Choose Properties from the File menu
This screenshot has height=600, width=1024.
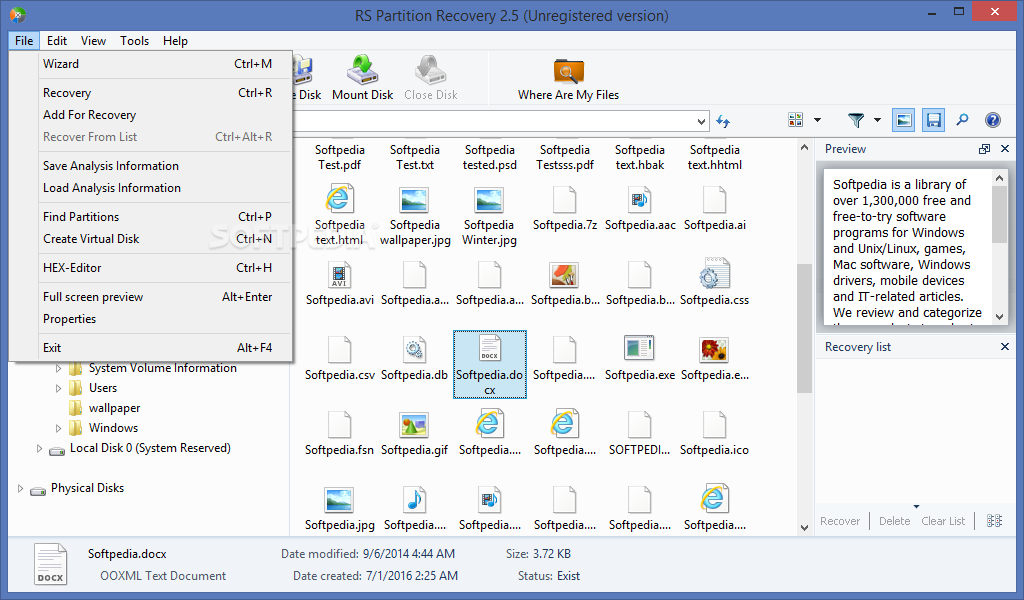[151, 319]
